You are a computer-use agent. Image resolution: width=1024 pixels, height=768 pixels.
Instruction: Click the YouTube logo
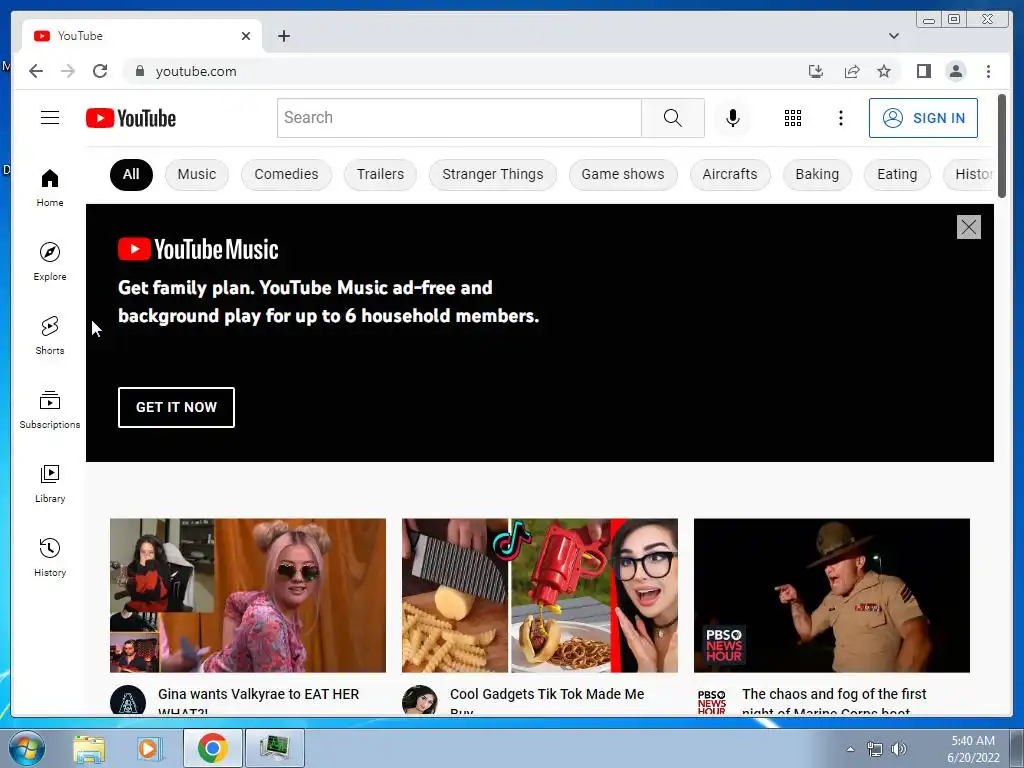tap(131, 118)
